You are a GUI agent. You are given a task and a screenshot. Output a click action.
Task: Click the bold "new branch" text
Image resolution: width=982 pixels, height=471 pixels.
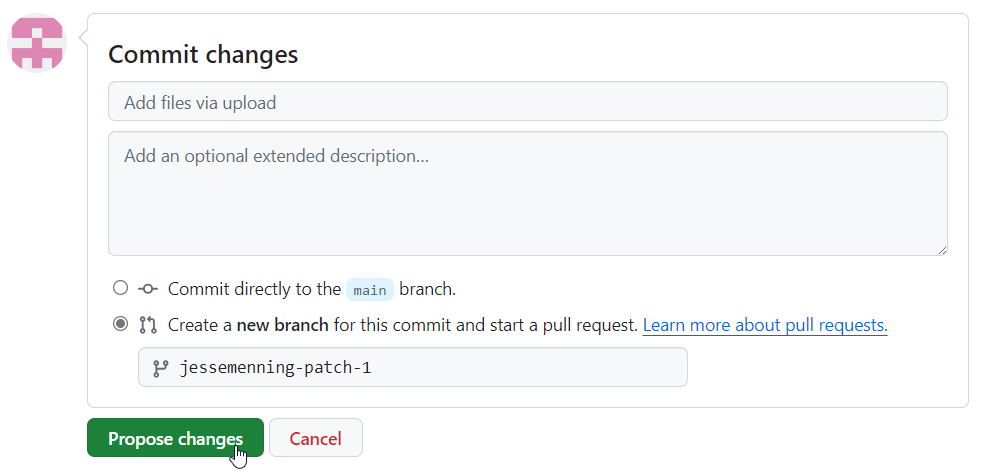283,325
